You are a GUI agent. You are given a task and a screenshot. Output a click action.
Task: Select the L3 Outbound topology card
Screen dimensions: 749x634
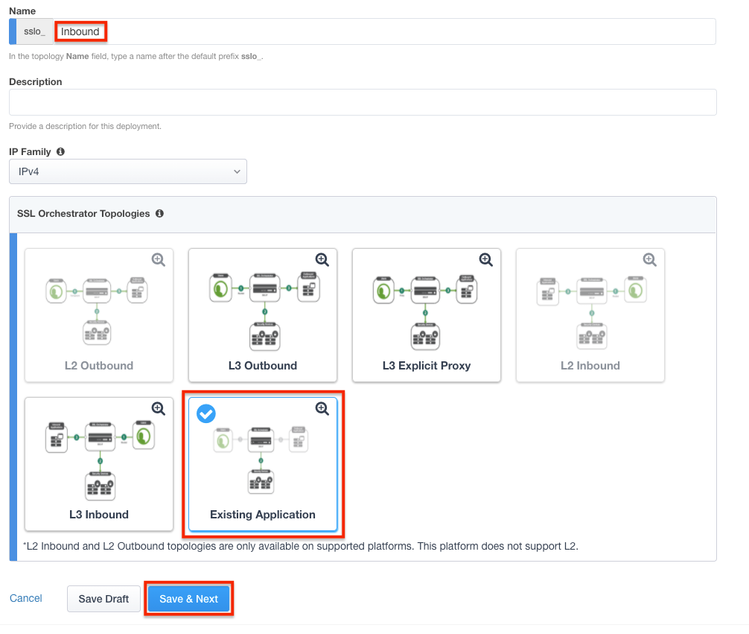(x=263, y=315)
